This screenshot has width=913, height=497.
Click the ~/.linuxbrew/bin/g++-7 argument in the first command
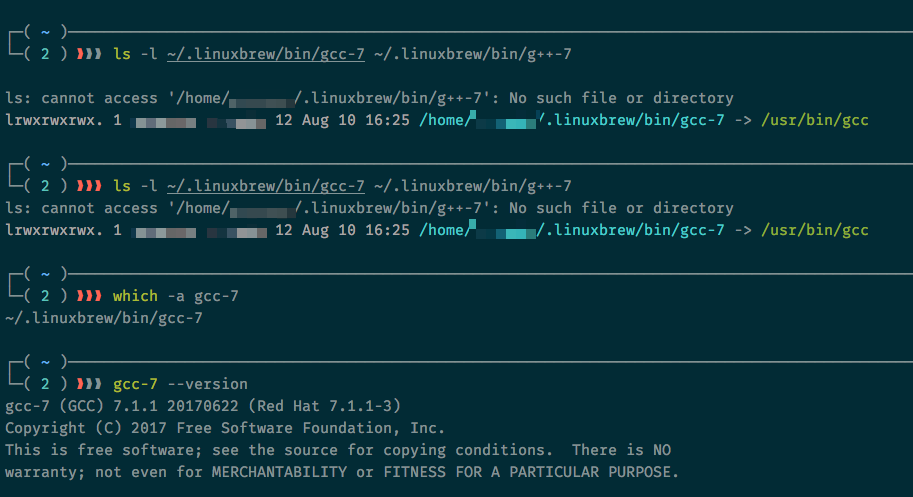click(x=473, y=54)
